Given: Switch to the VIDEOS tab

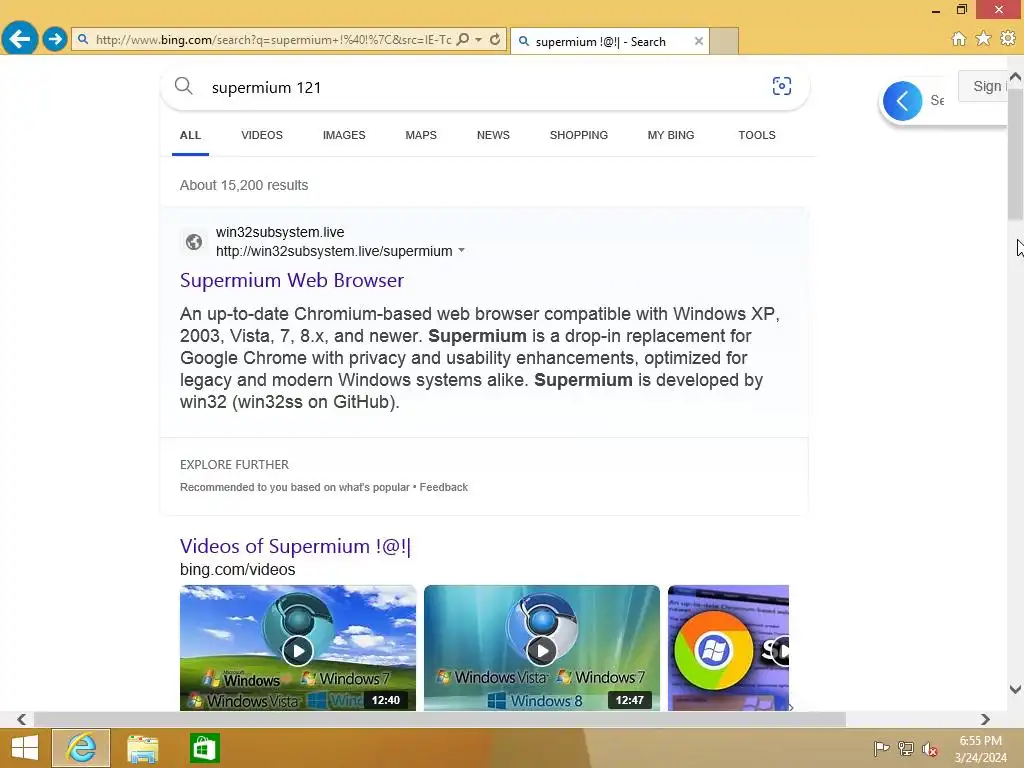Looking at the screenshot, I should (x=262, y=135).
